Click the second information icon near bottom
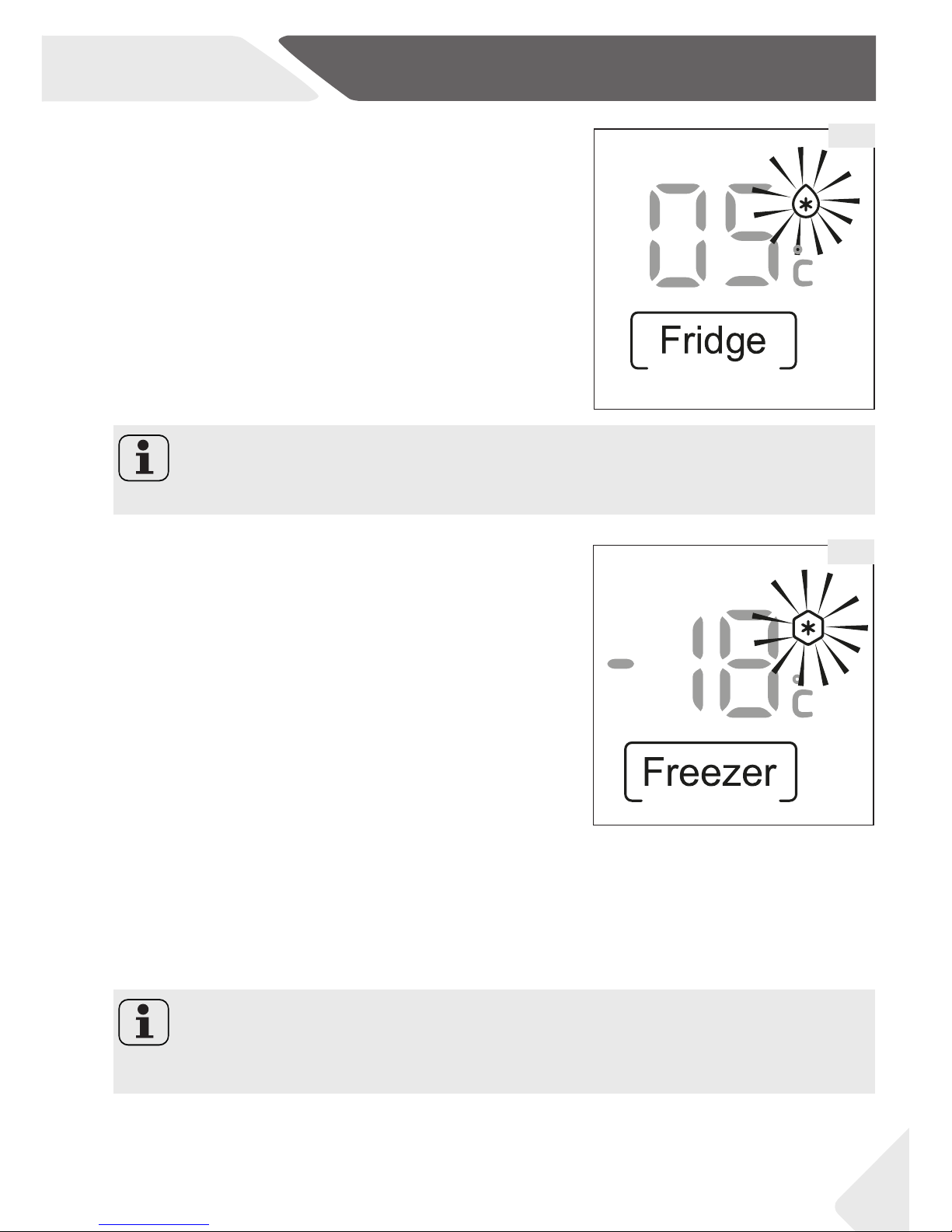 point(144,1022)
